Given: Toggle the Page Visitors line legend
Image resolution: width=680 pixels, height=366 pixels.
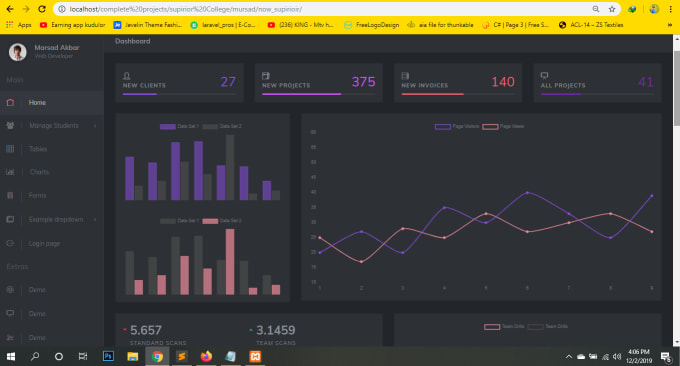Looking at the screenshot, I should 457,126.
